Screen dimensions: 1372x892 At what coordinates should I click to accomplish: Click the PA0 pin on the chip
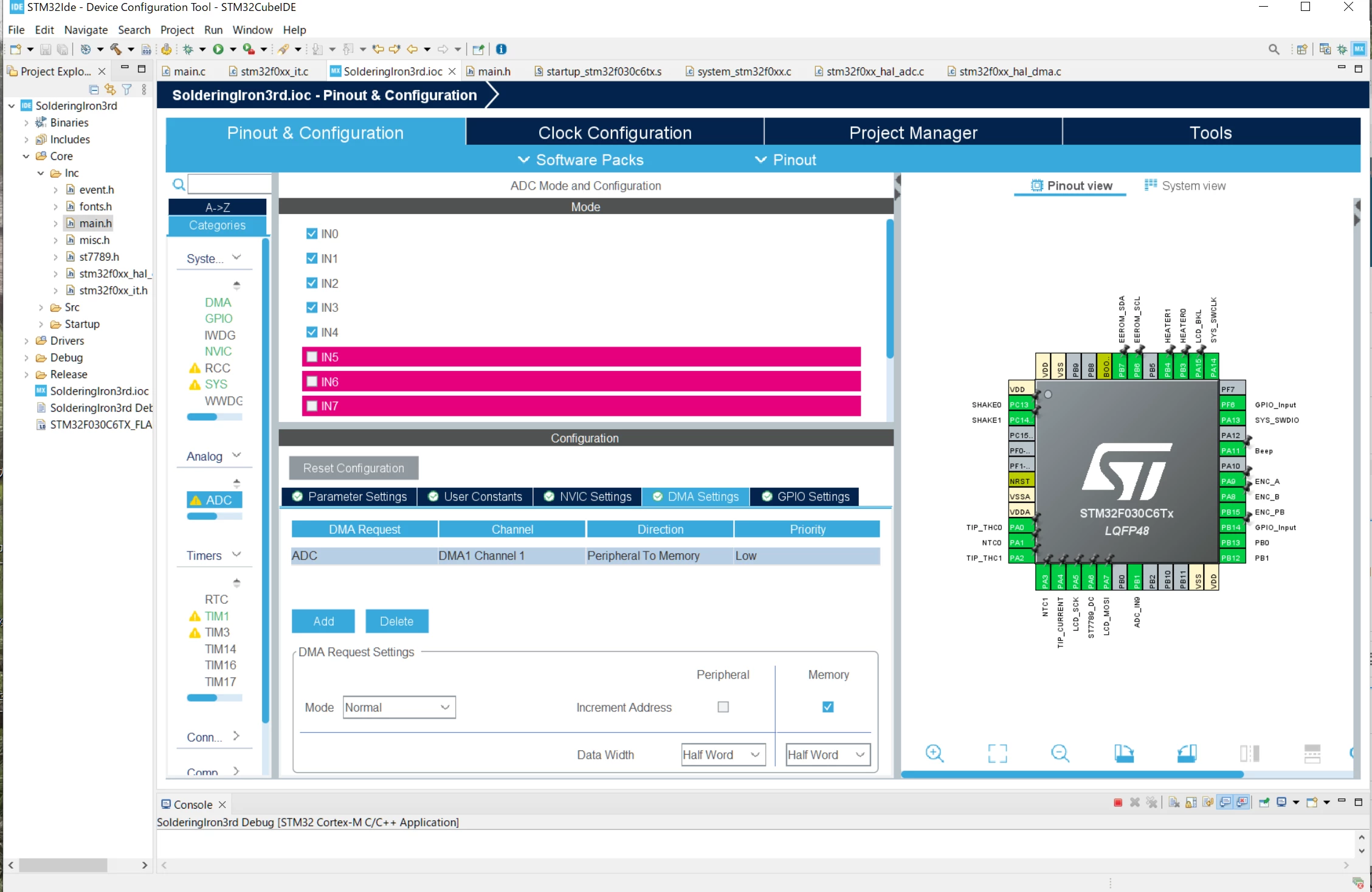[1021, 527]
